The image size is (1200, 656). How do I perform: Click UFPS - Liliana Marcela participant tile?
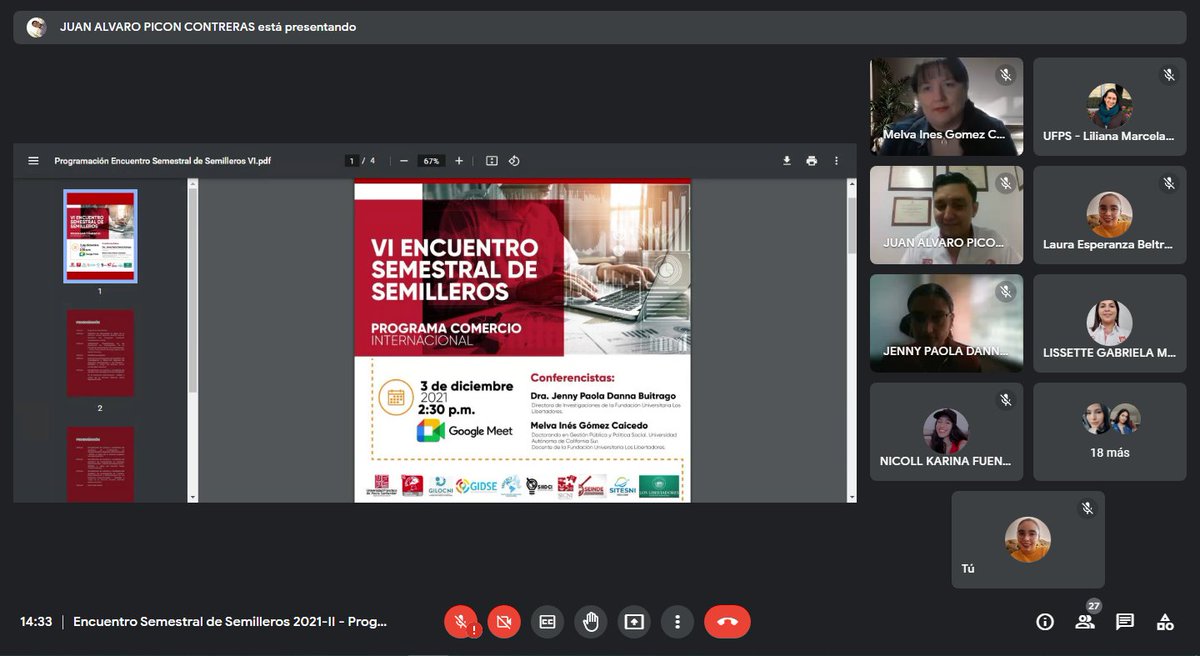[x=1109, y=106]
